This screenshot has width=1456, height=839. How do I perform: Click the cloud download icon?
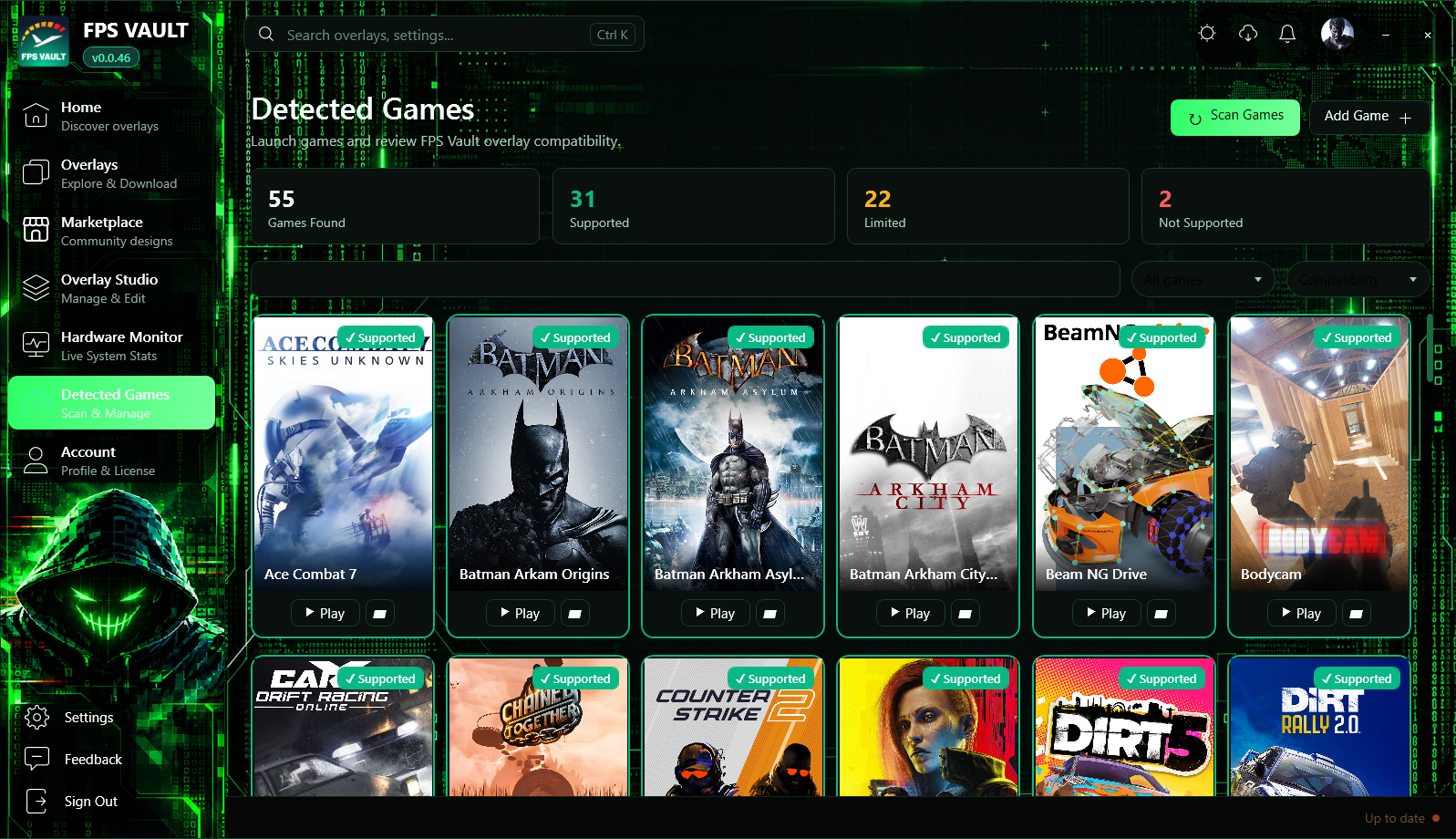(1248, 34)
